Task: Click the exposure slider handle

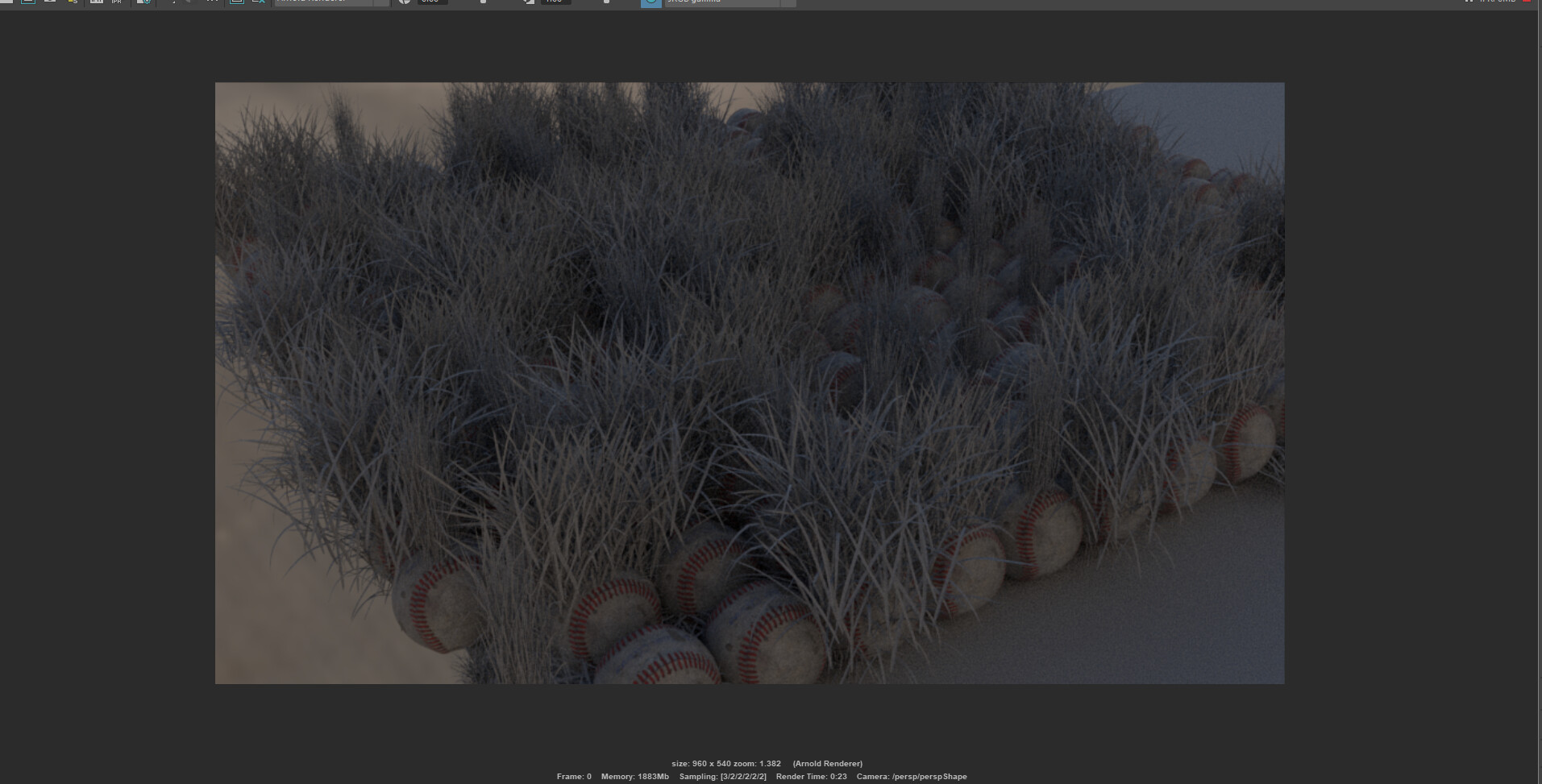Action: coord(484,3)
